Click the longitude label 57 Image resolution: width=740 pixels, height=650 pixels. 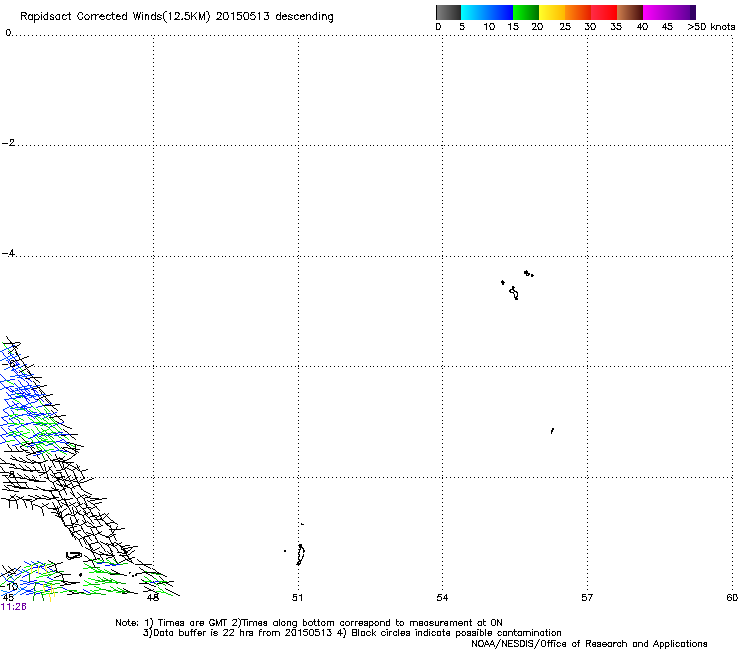coord(587,598)
